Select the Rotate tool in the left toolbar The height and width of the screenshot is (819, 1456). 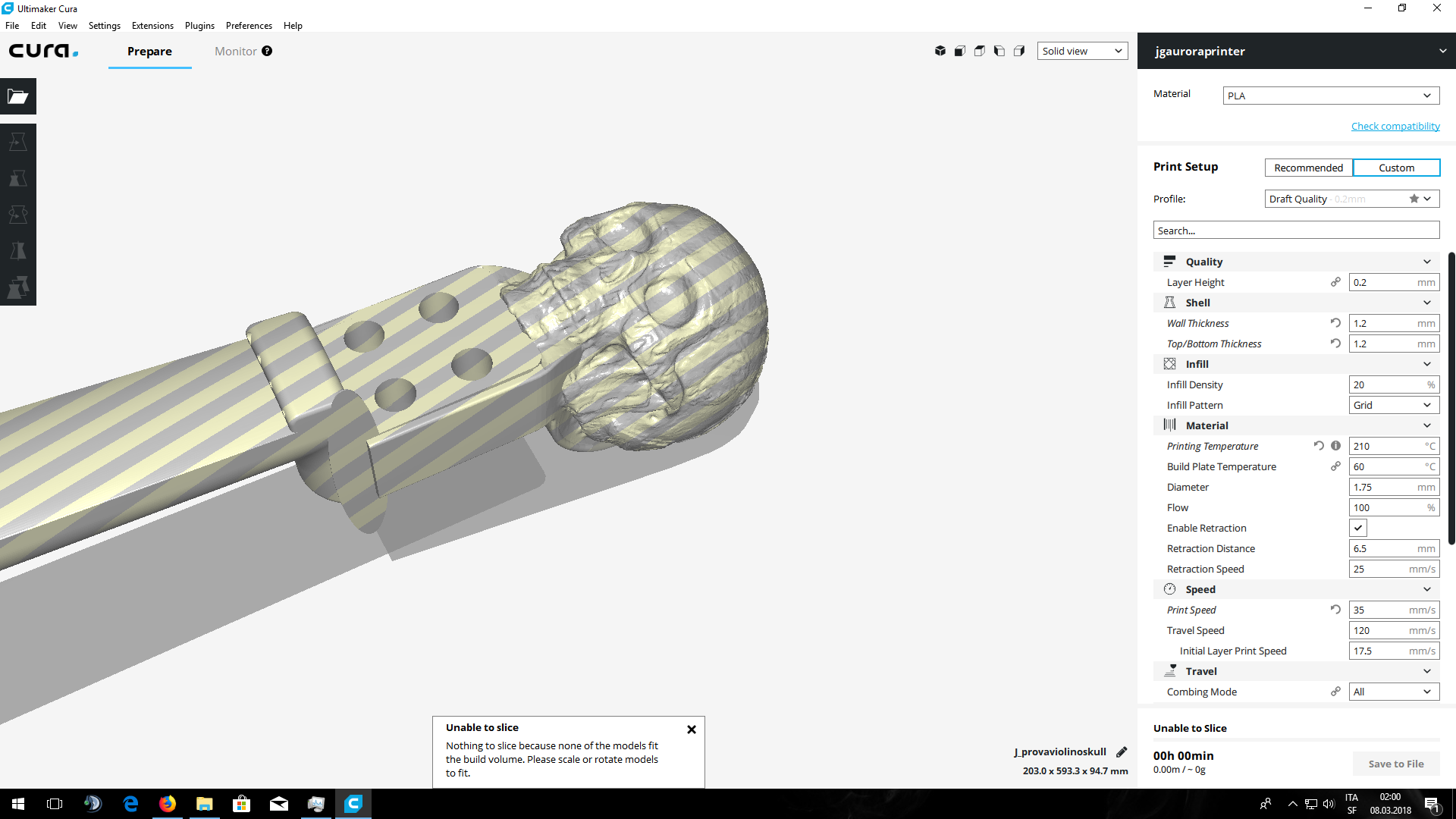(x=18, y=215)
